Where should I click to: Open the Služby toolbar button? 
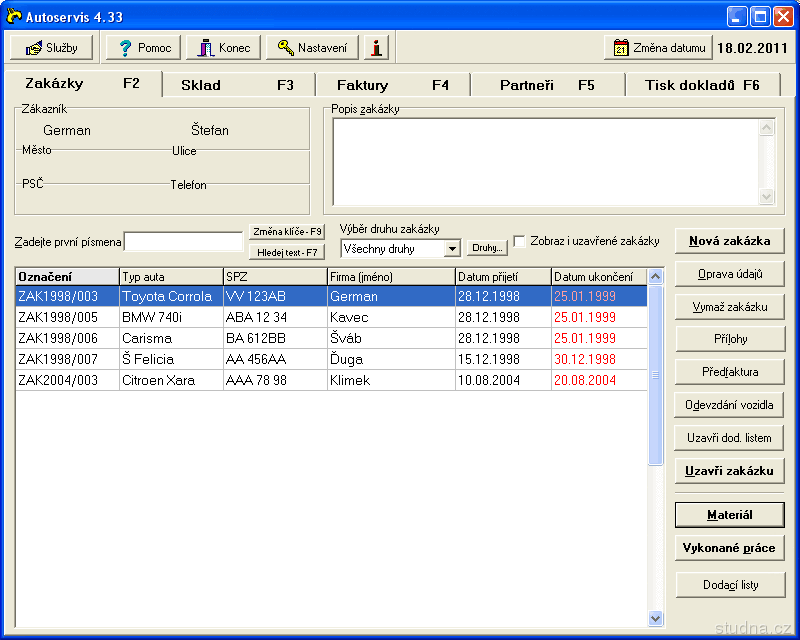coord(51,47)
